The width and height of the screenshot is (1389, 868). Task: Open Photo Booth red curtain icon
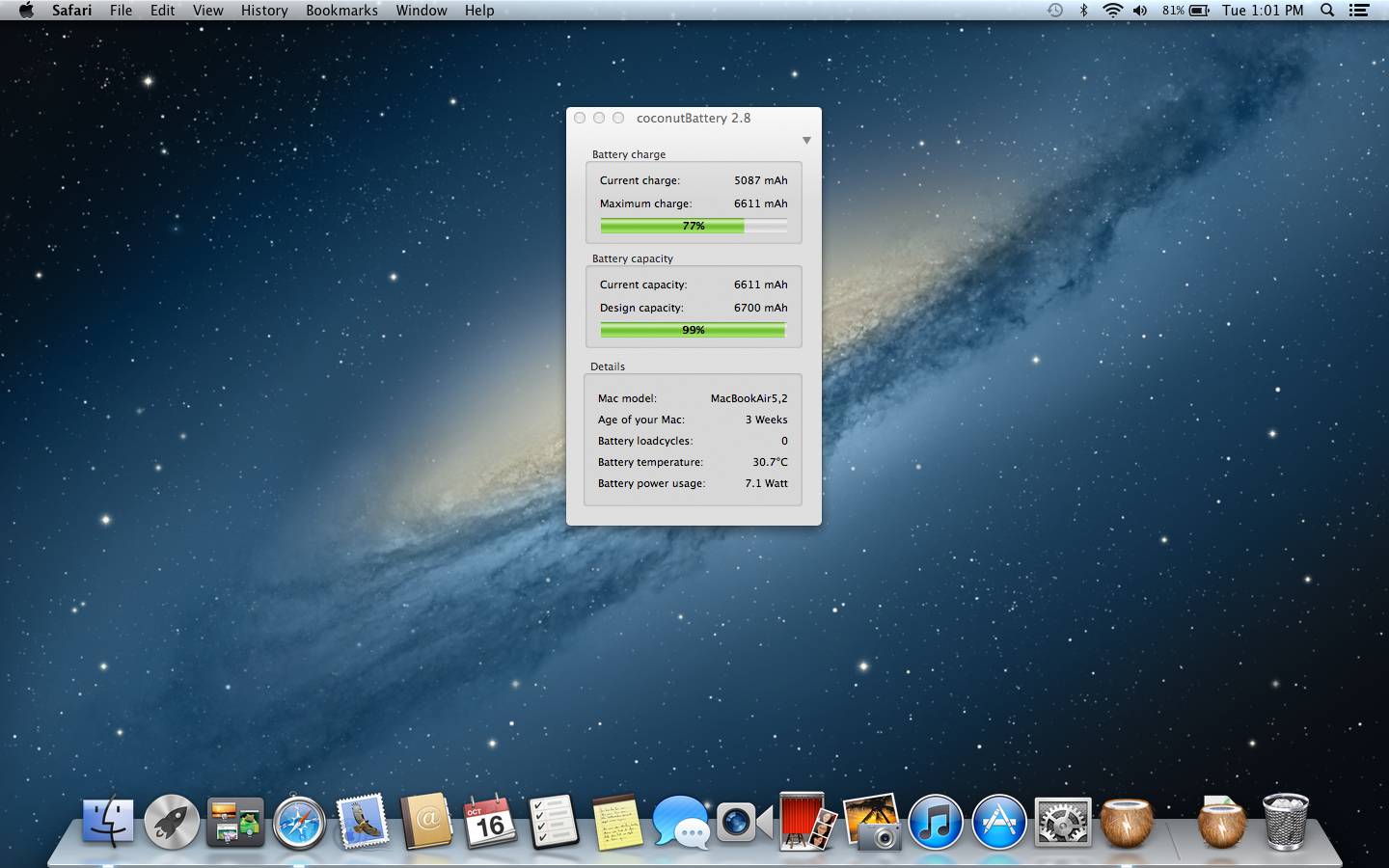[808, 822]
